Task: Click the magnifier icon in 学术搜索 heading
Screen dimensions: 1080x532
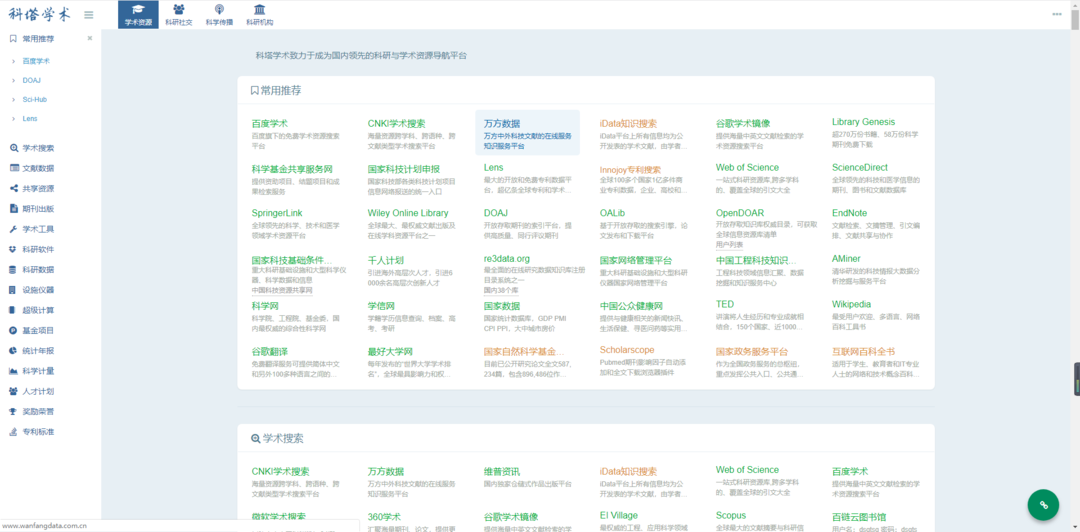Action: click(256, 438)
